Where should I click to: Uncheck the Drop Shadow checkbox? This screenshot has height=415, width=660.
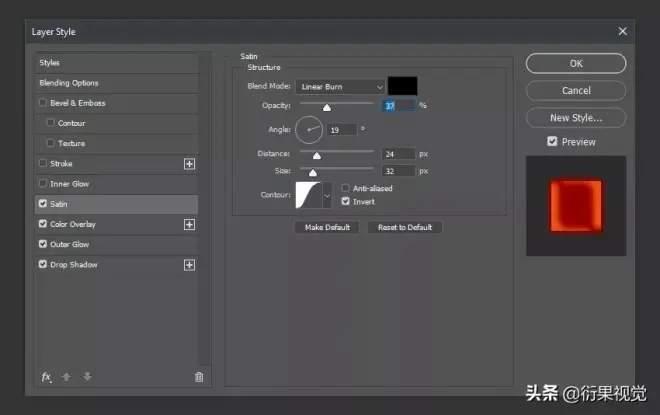pyautogui.click(x=43, y=264)
